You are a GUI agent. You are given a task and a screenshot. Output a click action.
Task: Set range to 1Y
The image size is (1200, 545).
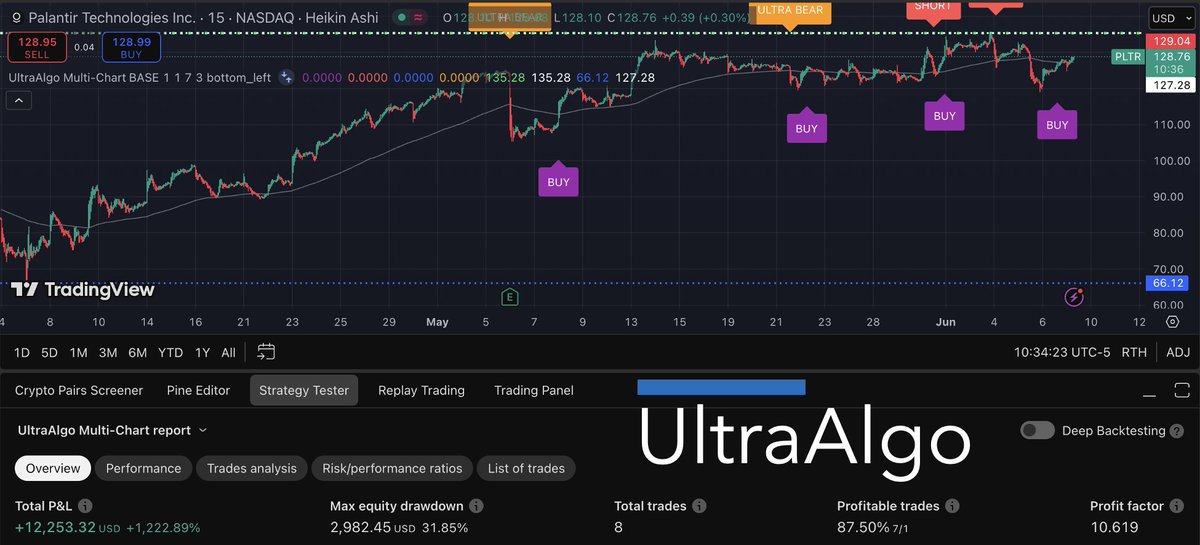click(202, 351)
